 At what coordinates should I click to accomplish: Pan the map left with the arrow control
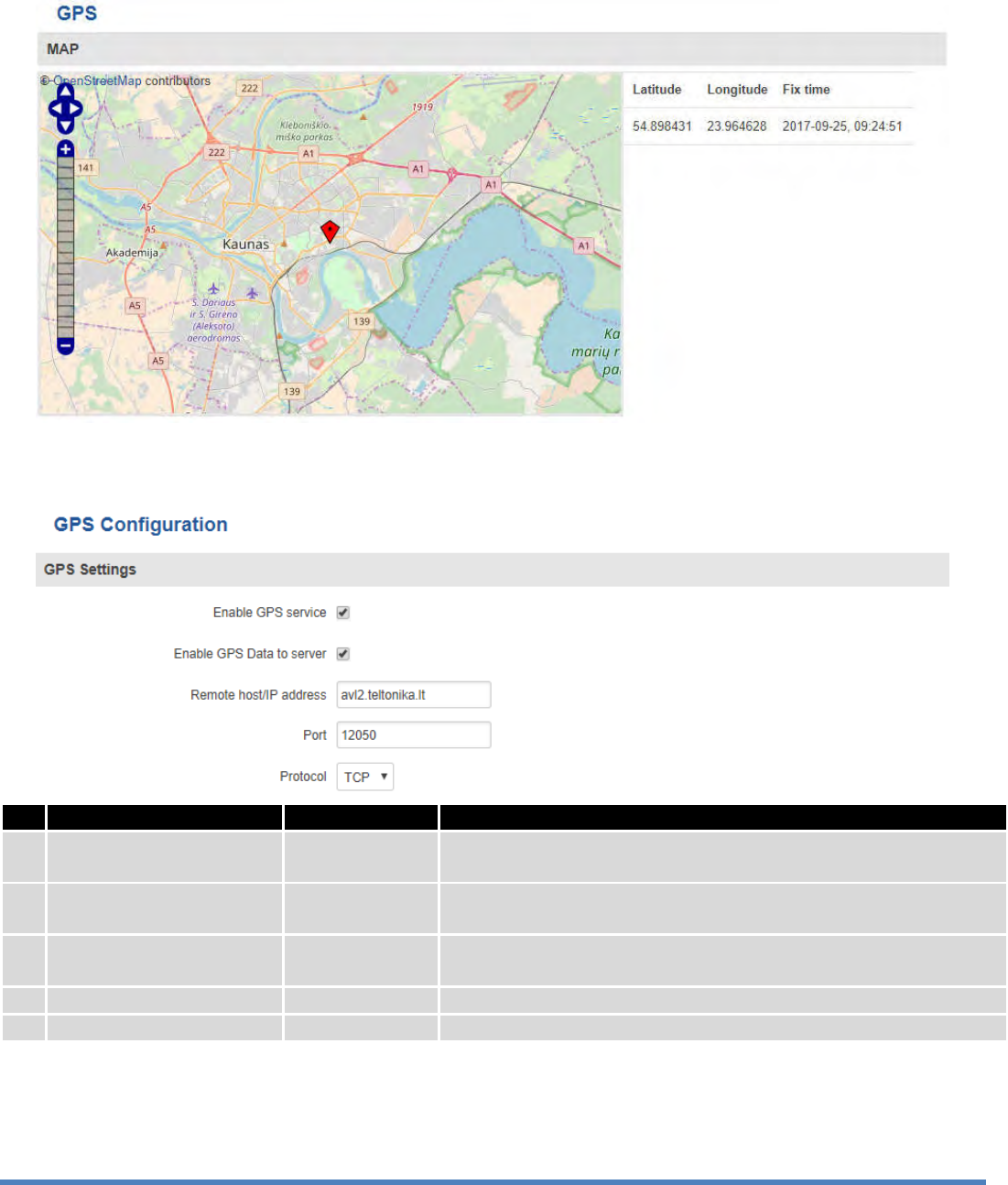coord(54,110)
